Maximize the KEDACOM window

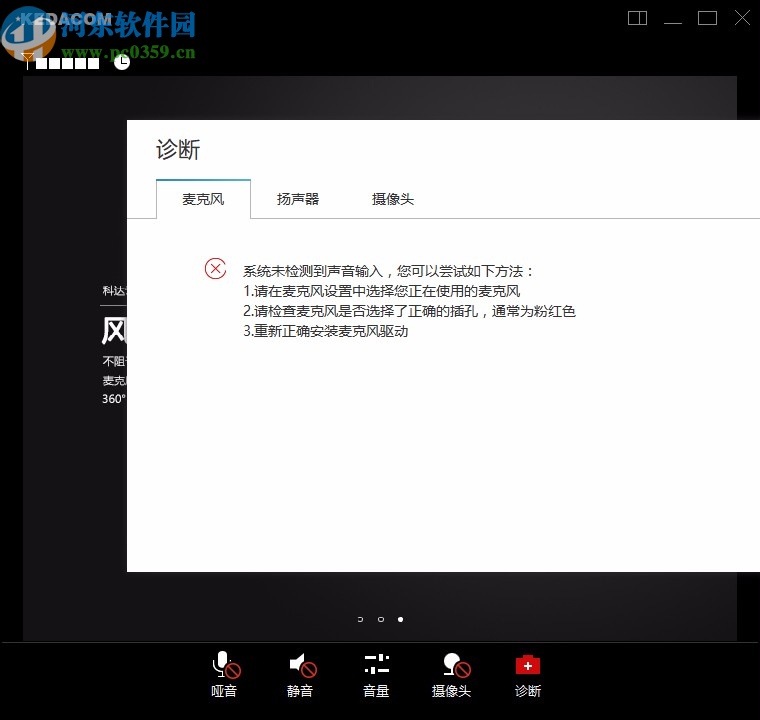tap(707, 18)
